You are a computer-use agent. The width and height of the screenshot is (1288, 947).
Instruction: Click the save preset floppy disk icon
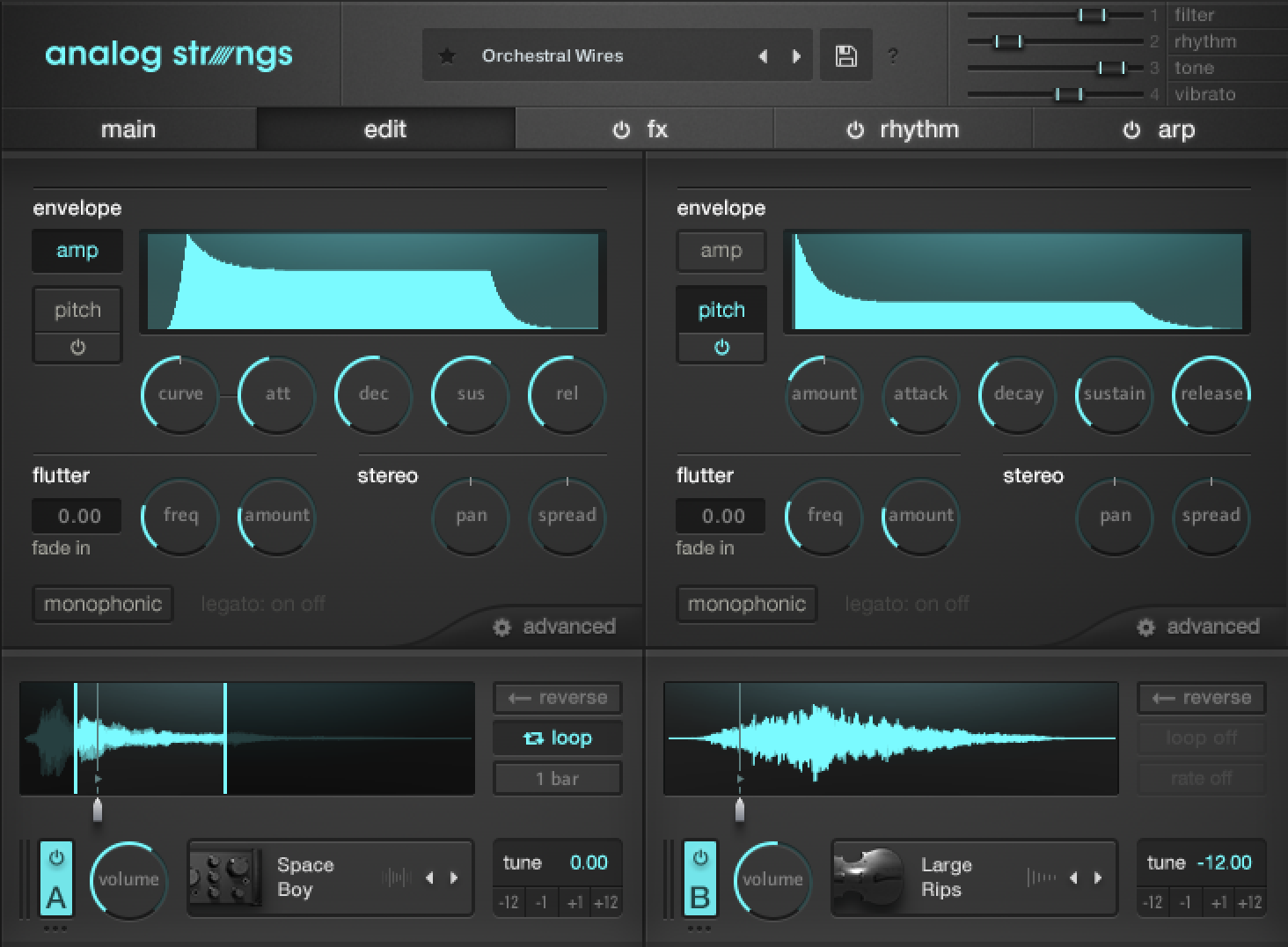coord(845,55)
